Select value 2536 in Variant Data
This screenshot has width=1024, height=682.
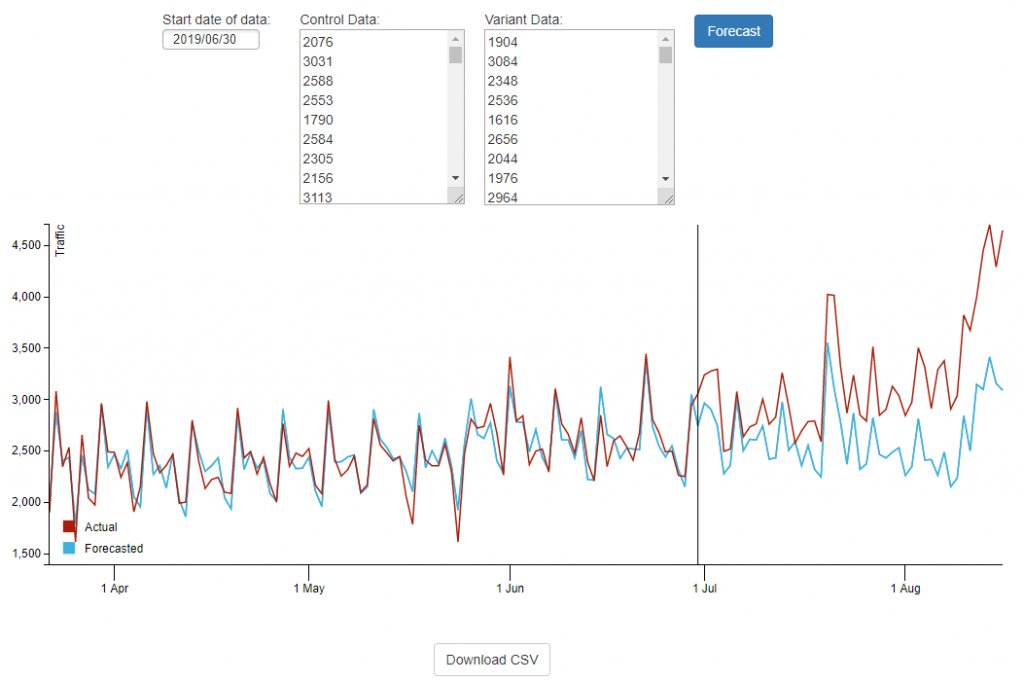click(x=503, y=101)
